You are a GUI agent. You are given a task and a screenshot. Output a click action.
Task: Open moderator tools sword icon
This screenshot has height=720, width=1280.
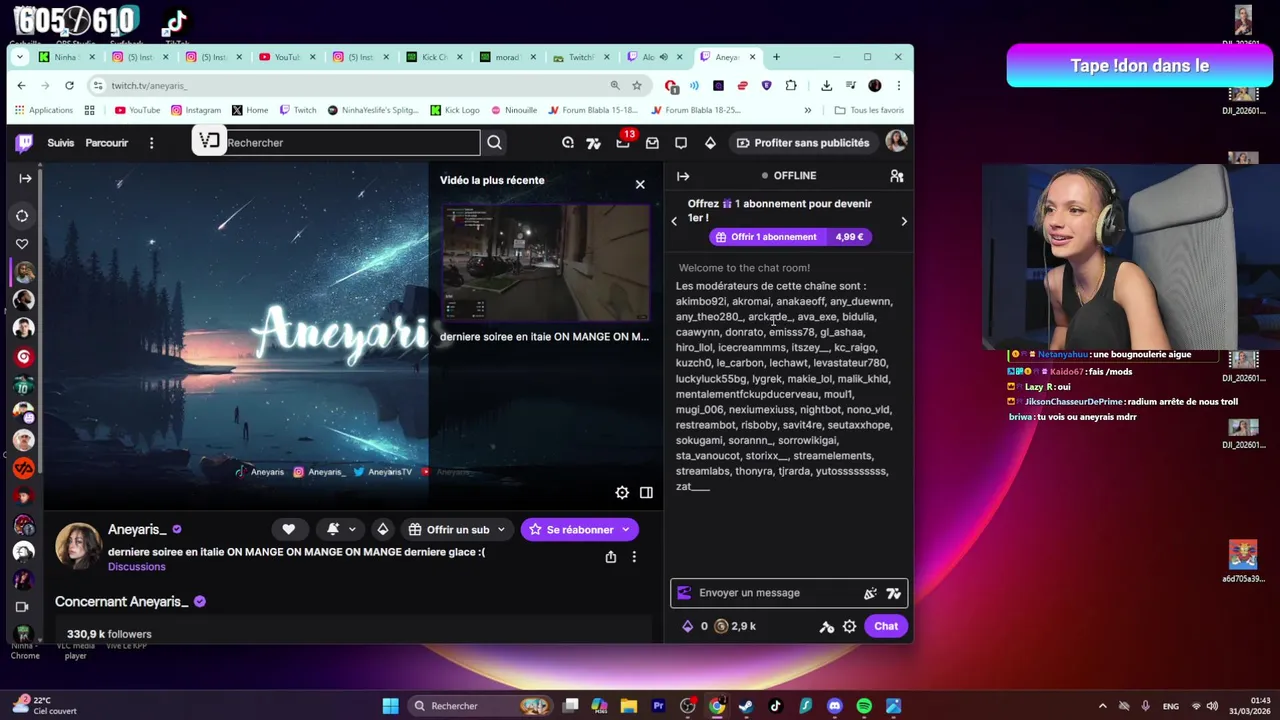tap(826, 626)
